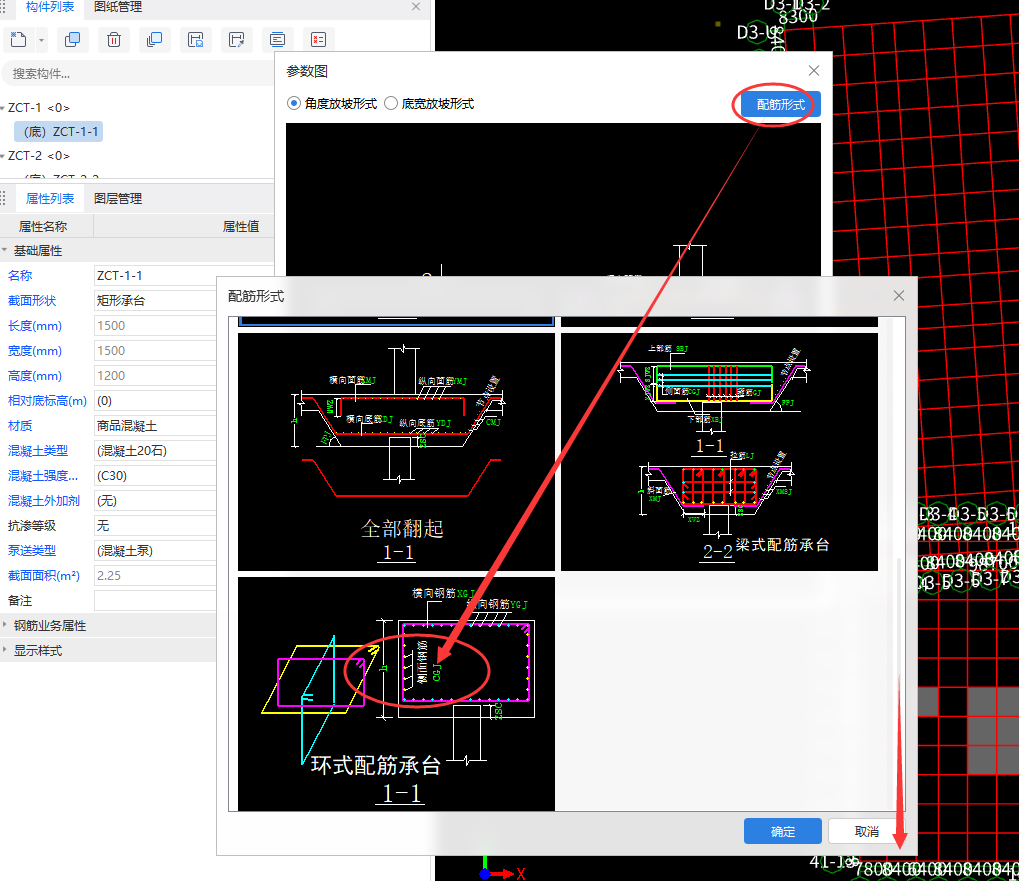Screen dimensions: 1019x881
Task: Switch to 图纸管理 tab
Action: click(118, 7)
